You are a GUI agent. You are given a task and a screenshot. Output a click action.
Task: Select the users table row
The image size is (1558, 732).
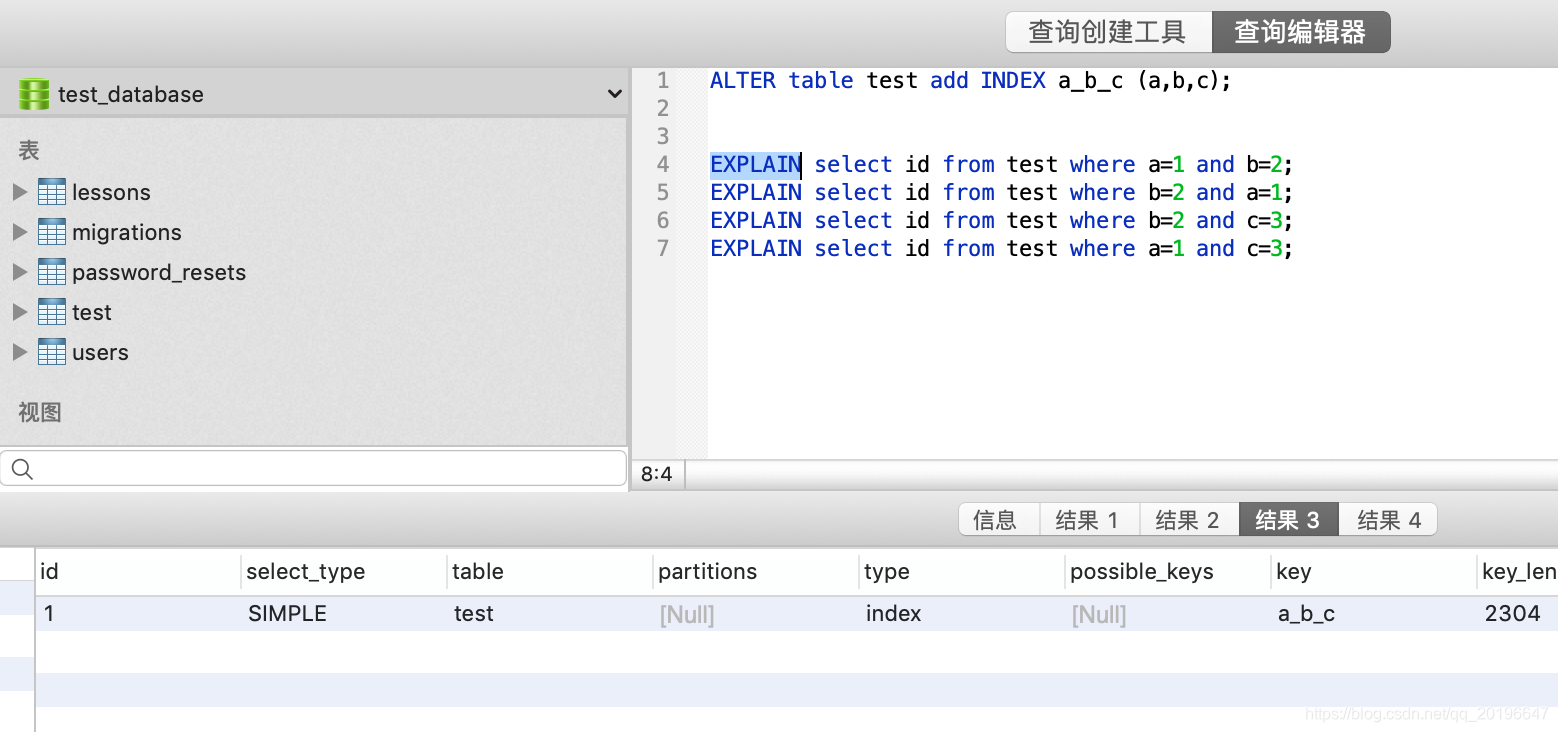[314, 352]
